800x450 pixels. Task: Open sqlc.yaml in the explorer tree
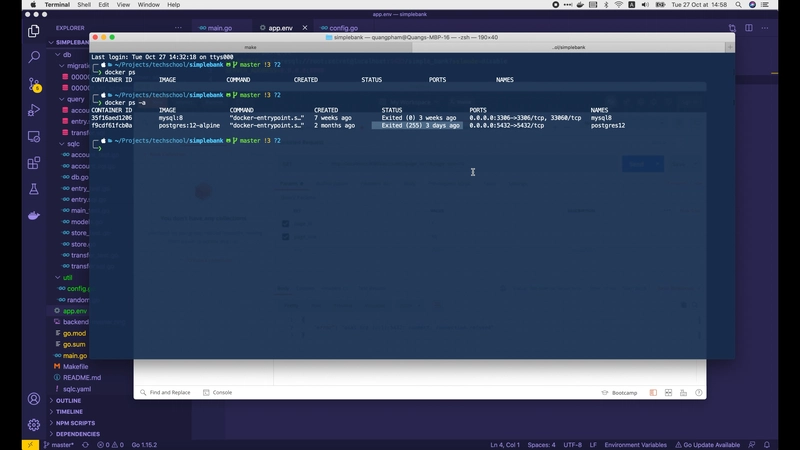click(77, 389)
